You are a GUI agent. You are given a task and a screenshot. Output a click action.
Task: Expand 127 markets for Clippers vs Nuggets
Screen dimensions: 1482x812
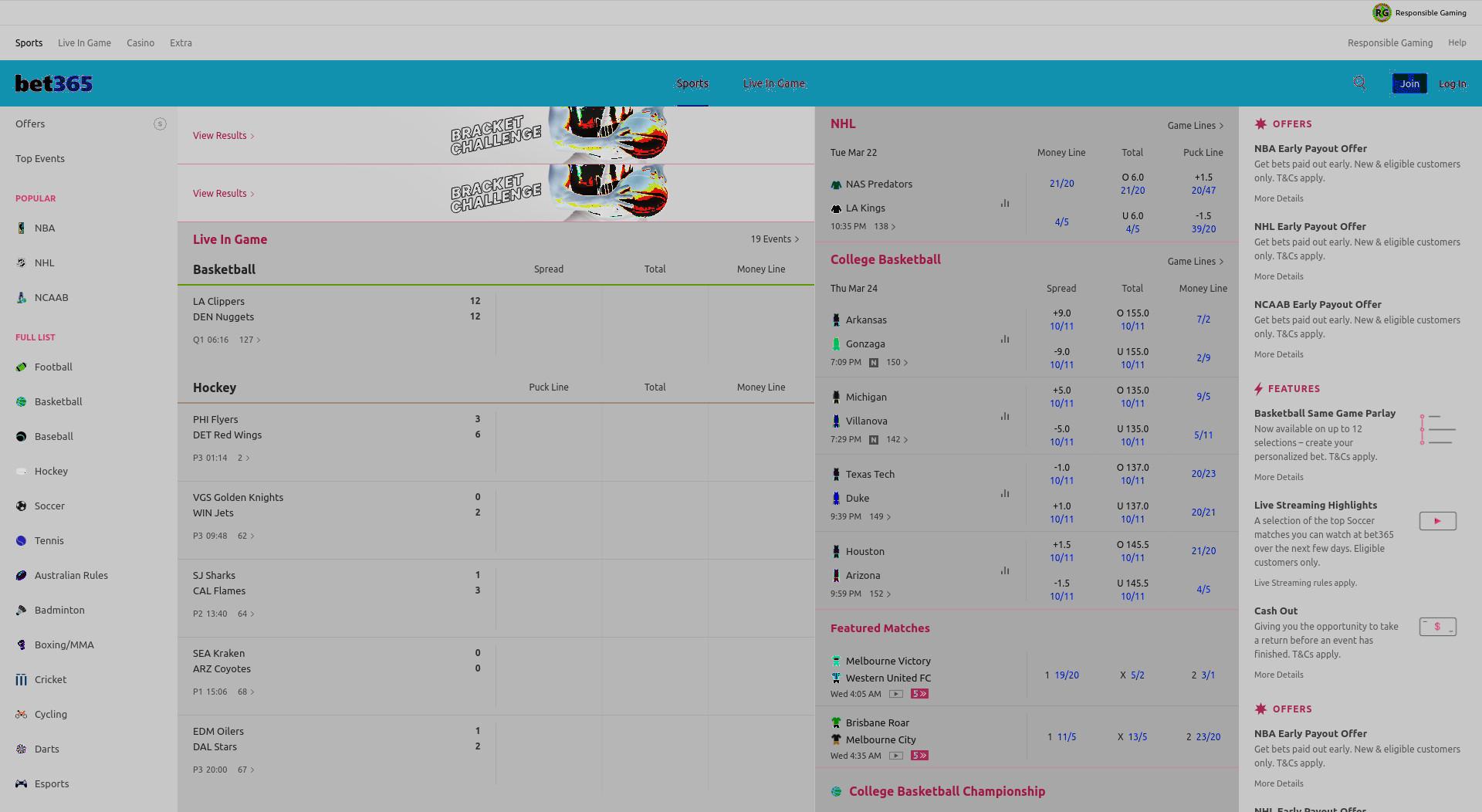pos(250,340)
